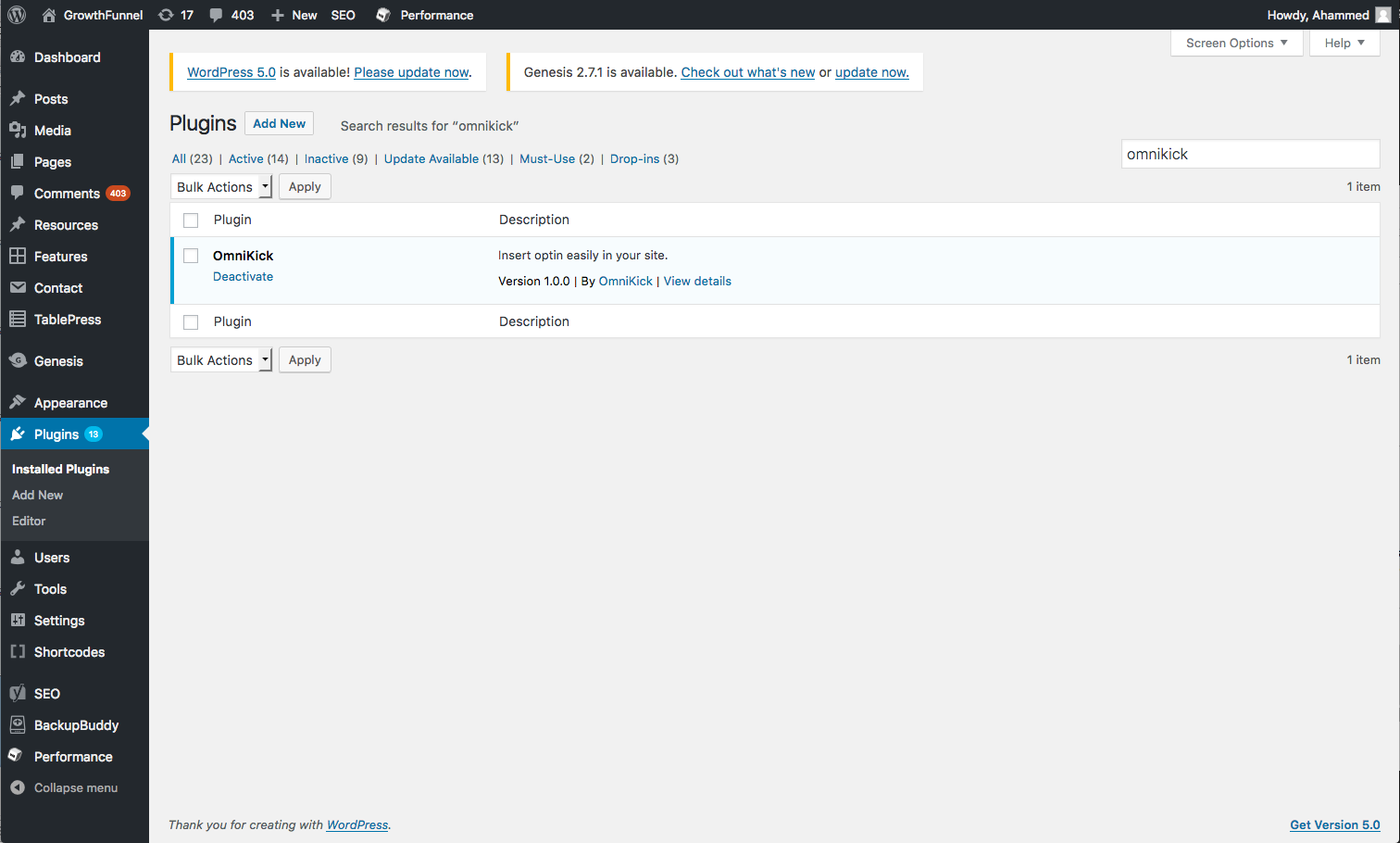Click the WordPress logo in admin bar

click(17, 15)
